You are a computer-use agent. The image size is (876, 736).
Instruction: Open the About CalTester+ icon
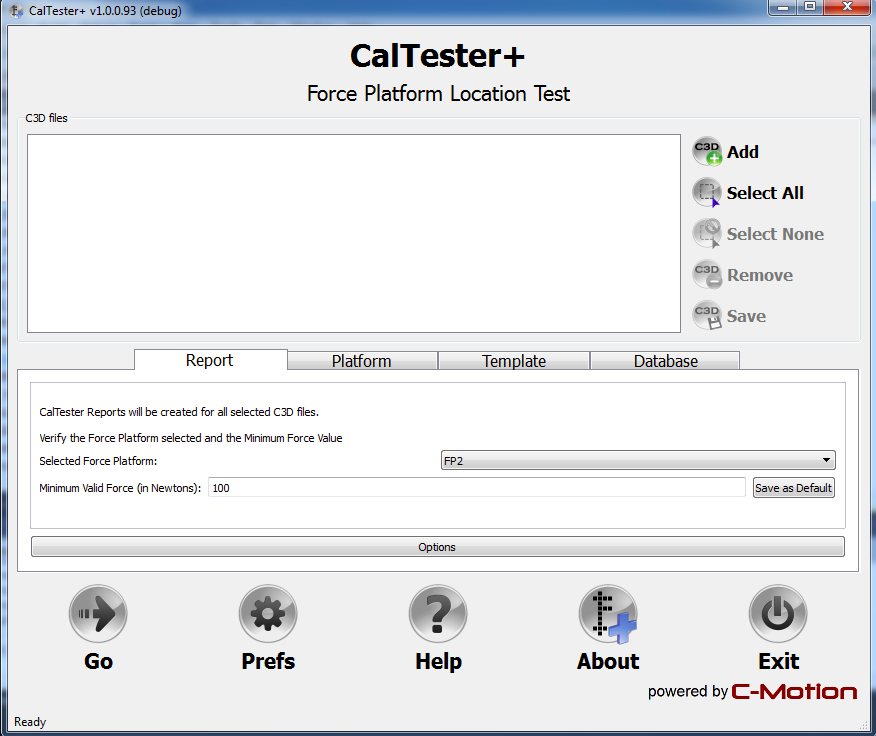[x=608, y=614]
